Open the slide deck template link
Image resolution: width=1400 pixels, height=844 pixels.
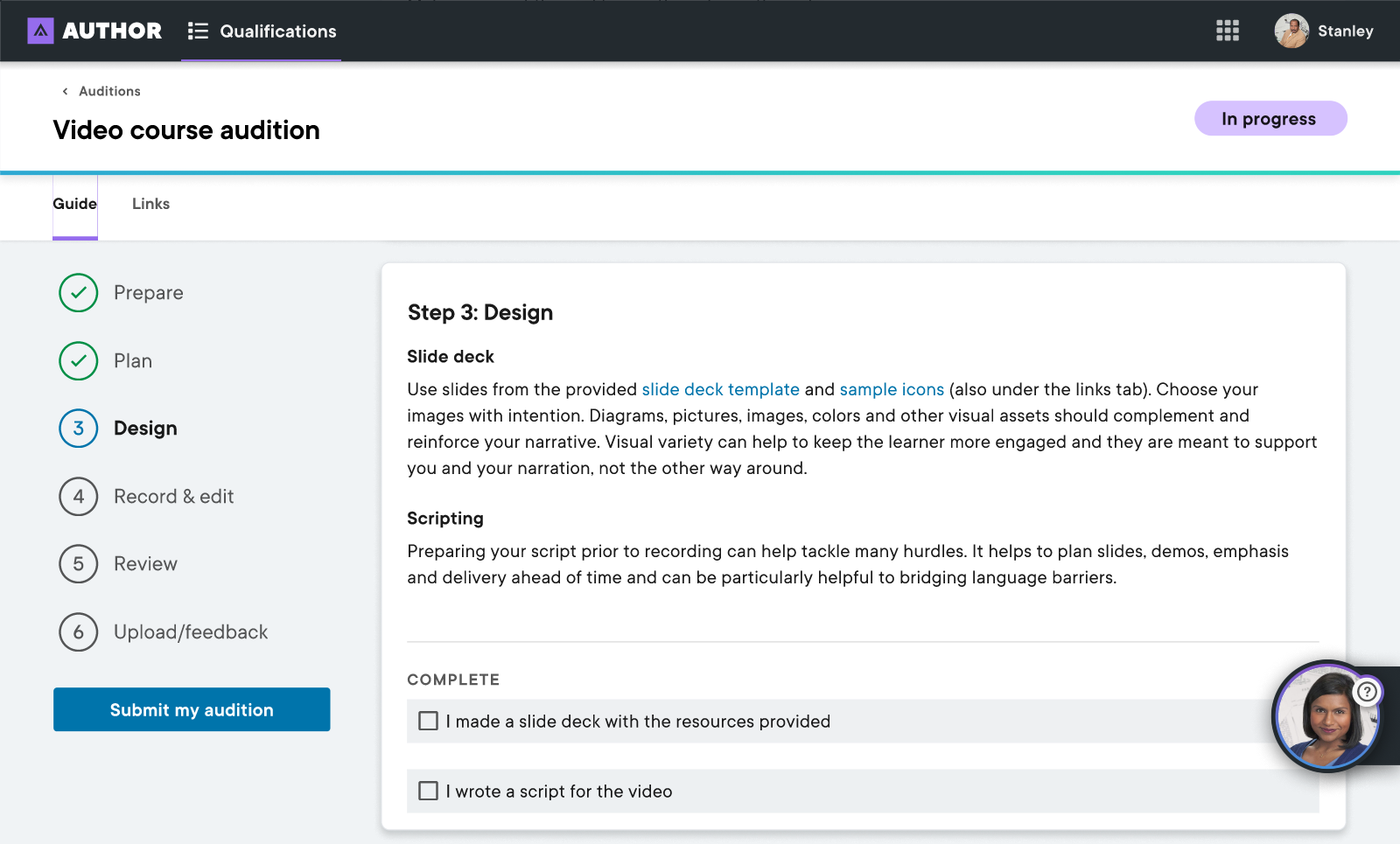pos(720,390)
